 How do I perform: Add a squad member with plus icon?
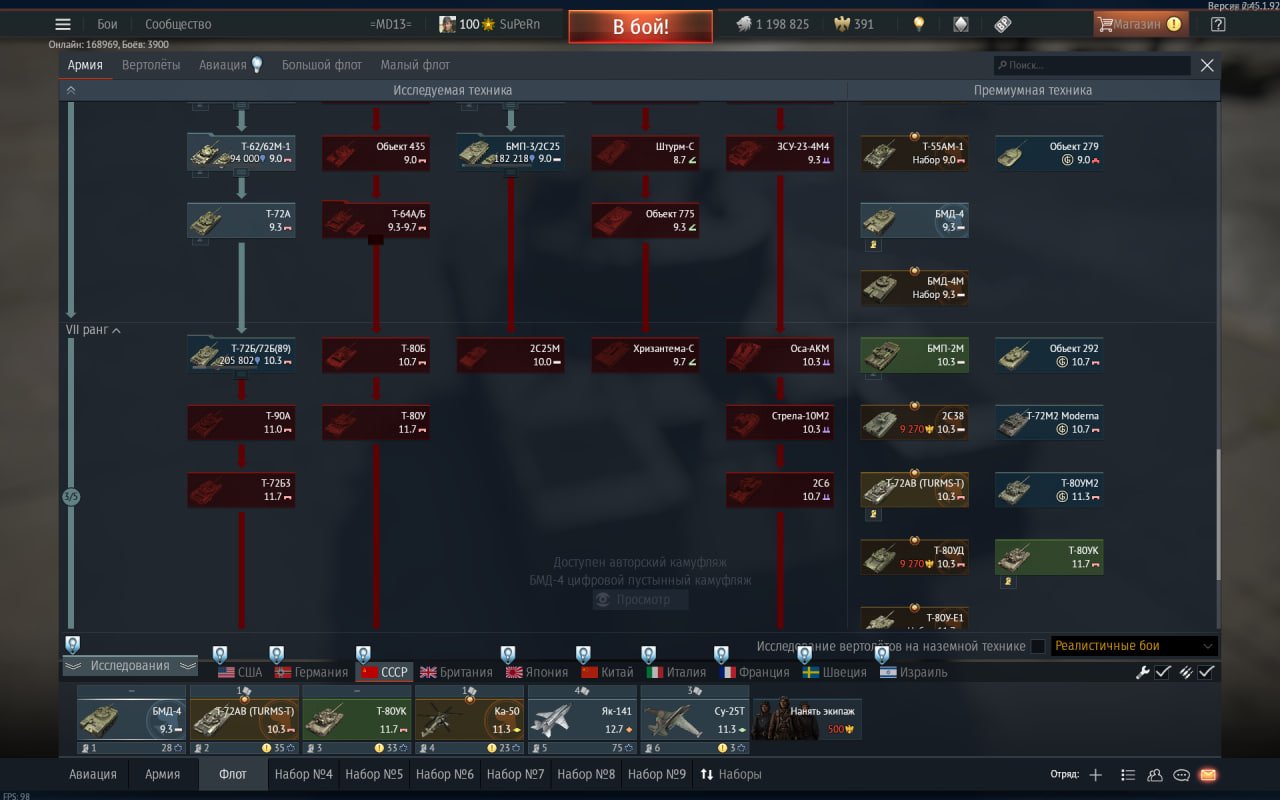1096,774
